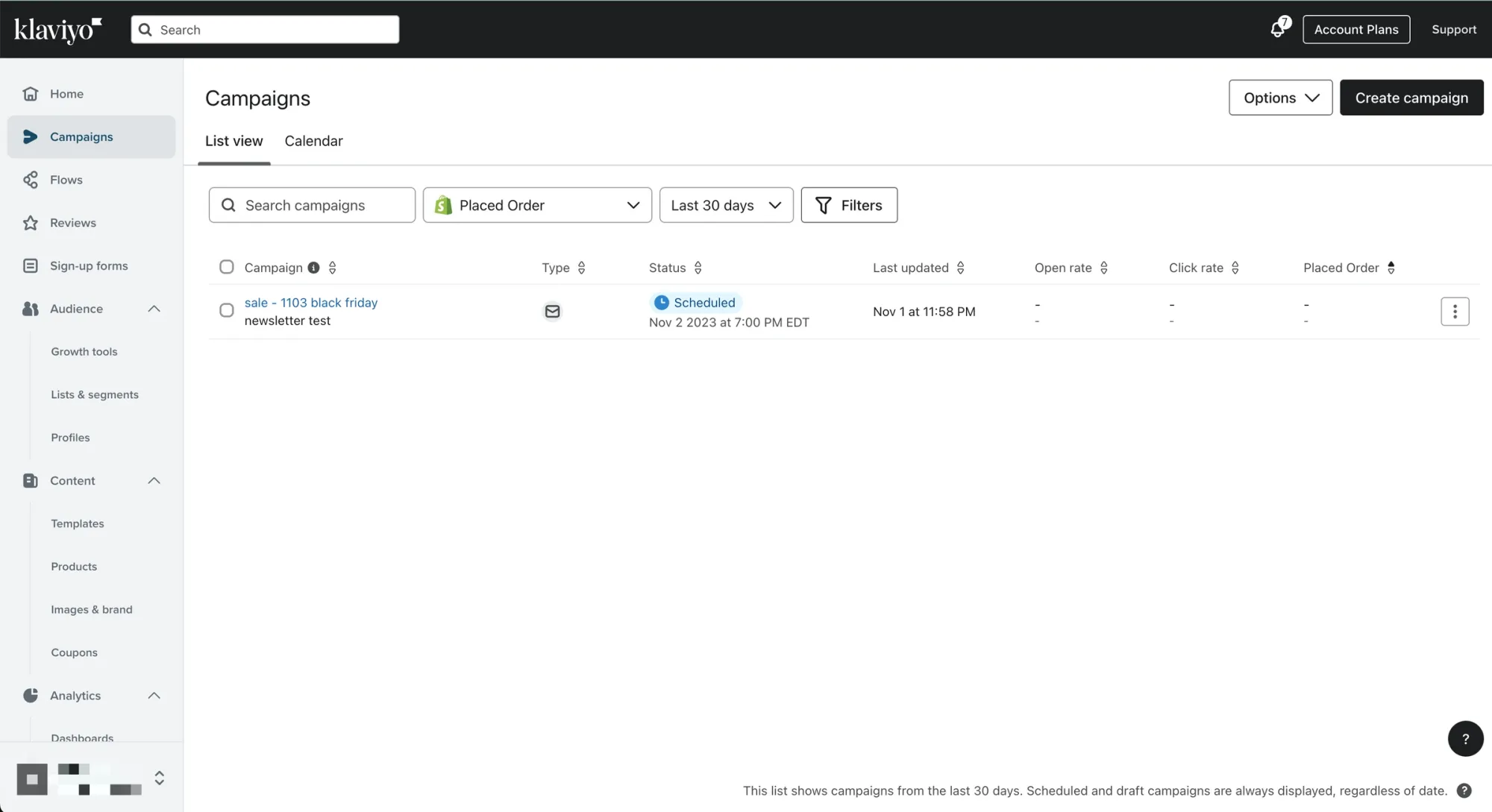Click the Scheduled status label

[x=704, y=303]
